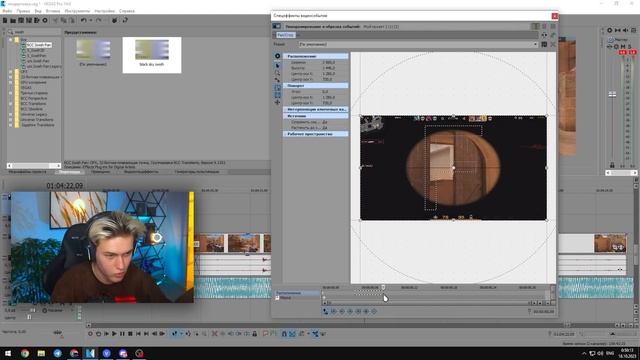Expand the Sapphire Transitions folder

tap(11, 125)
